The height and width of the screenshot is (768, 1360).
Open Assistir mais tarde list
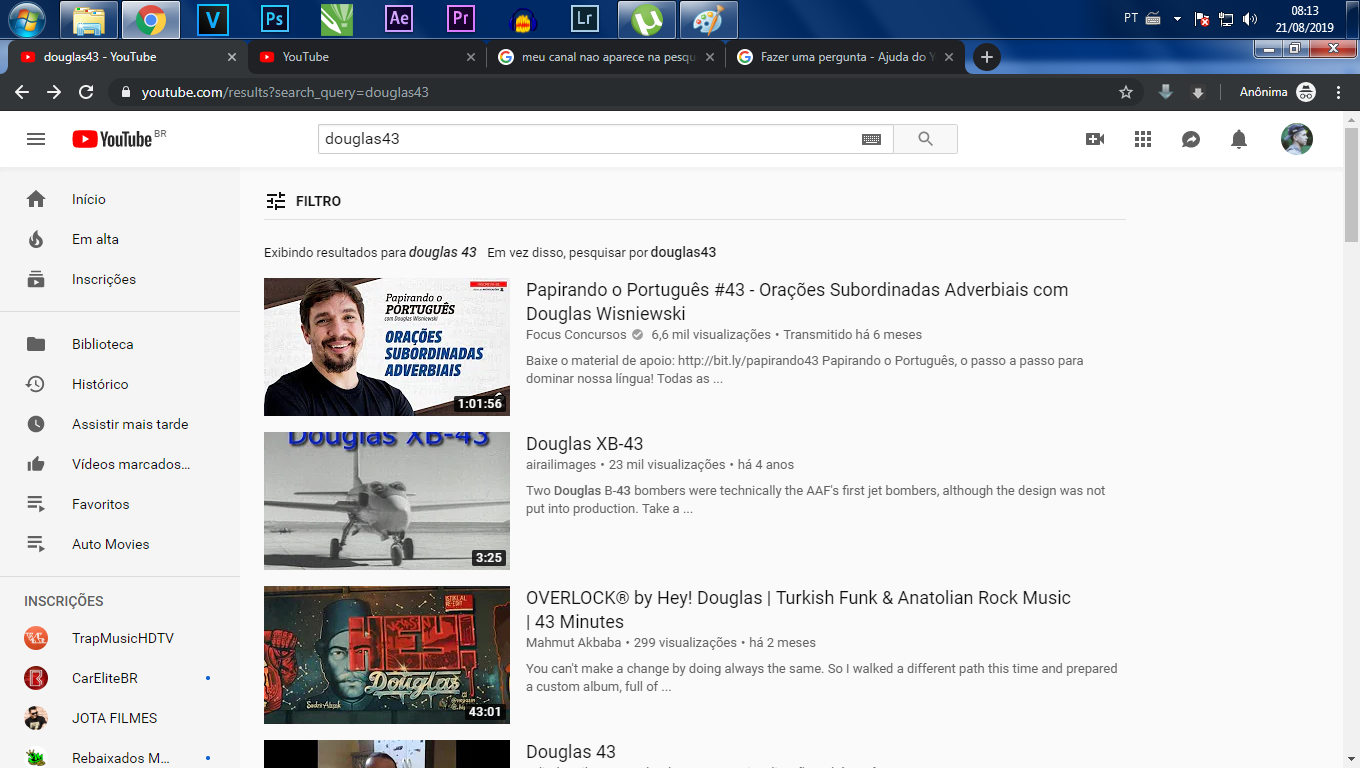coord(120,424)
